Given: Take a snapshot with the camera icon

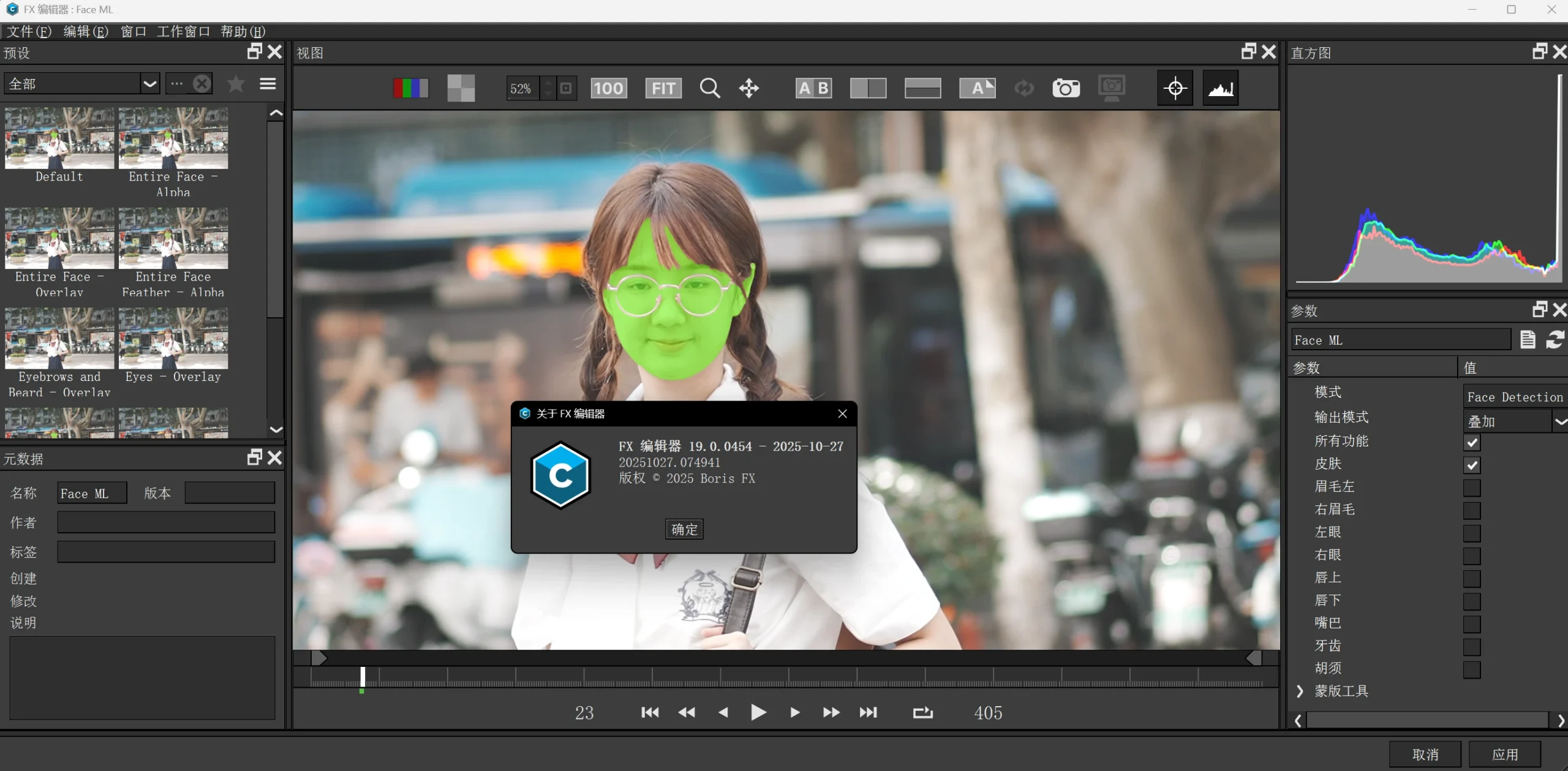Looking at the screenshot, I should pos(1065,88).
